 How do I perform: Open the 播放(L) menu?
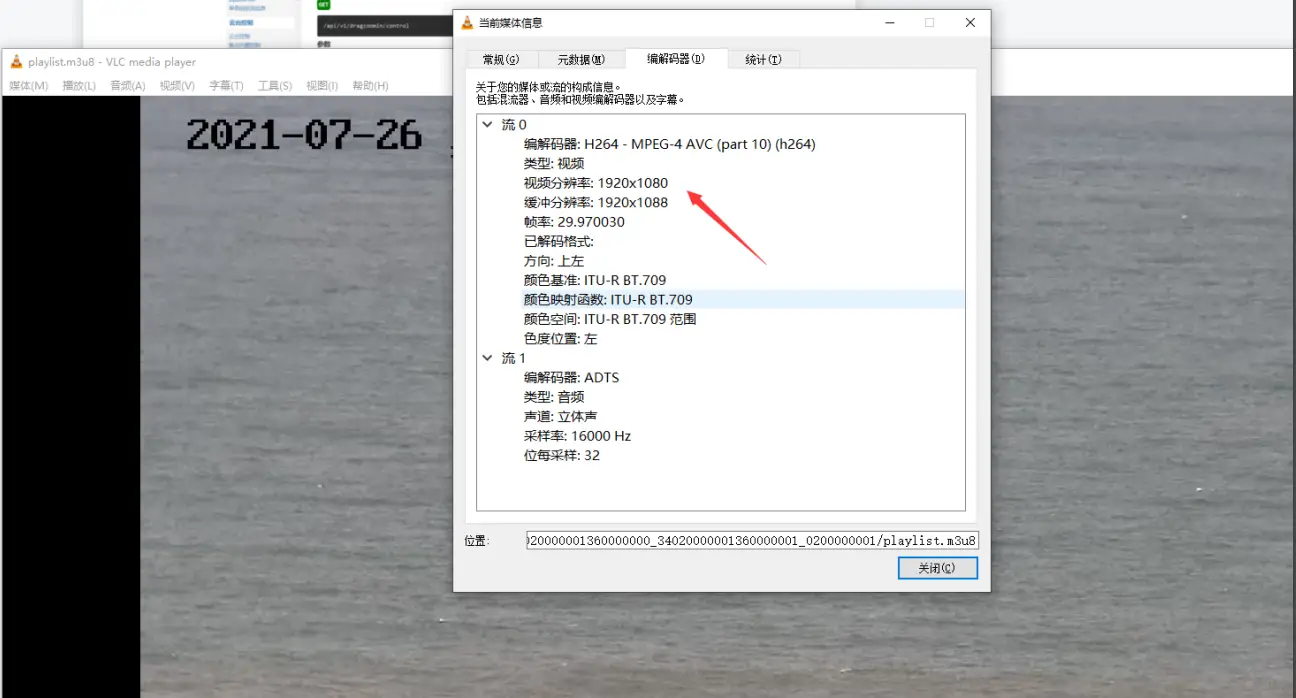(79, 86)
